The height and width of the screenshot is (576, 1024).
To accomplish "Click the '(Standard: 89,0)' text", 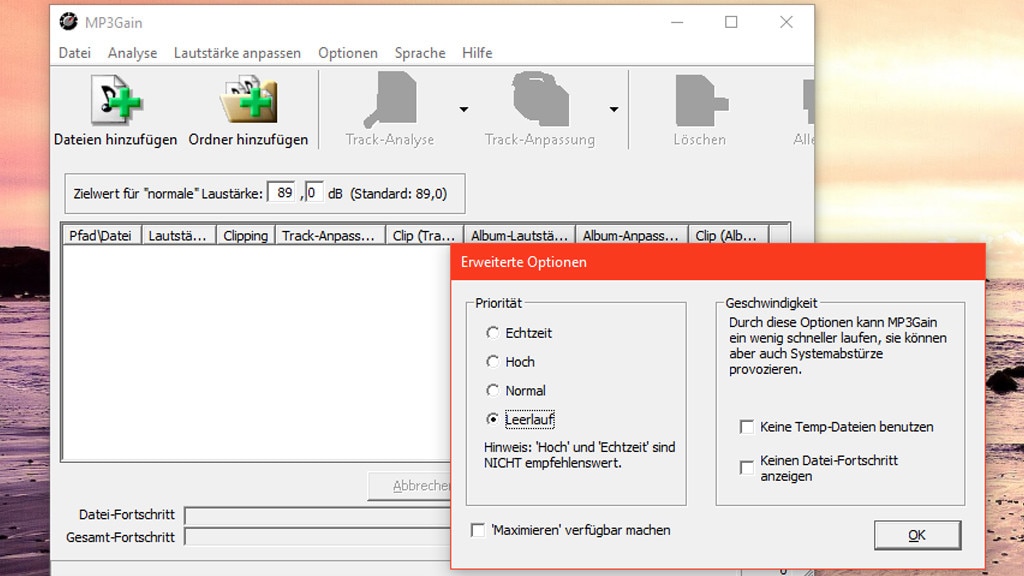I will (398, 194).
